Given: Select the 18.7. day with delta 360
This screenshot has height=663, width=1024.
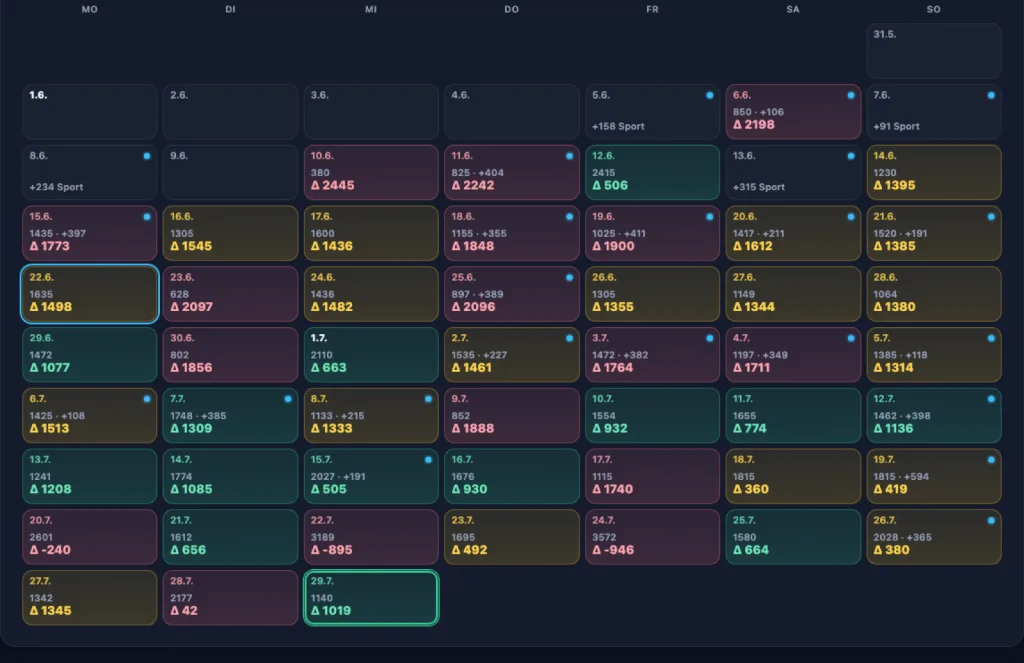Looking at the screenshot, I should click(x=793, y=476).
